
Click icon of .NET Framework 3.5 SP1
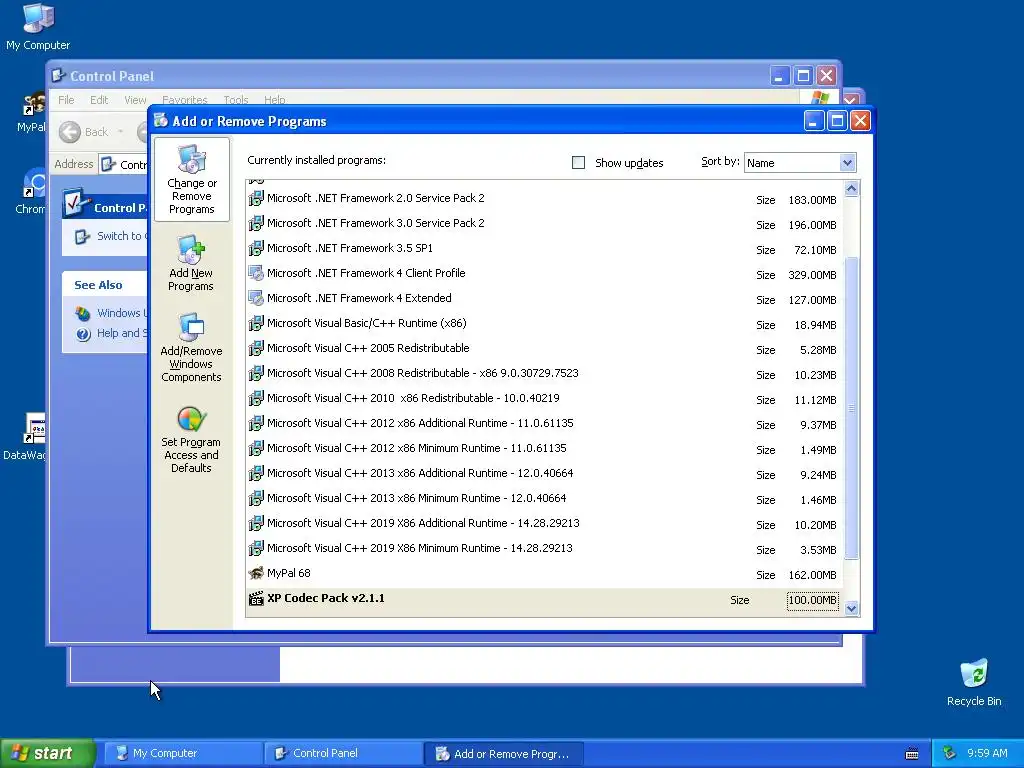coord(256,248)
